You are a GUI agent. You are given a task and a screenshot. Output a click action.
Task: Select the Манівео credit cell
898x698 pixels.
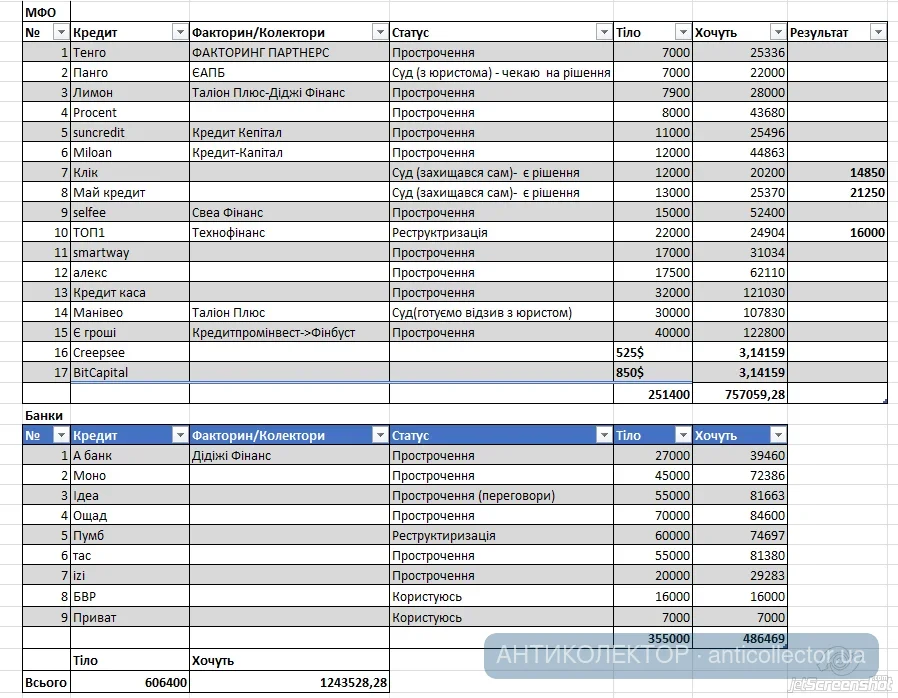[x=130, y=313]
